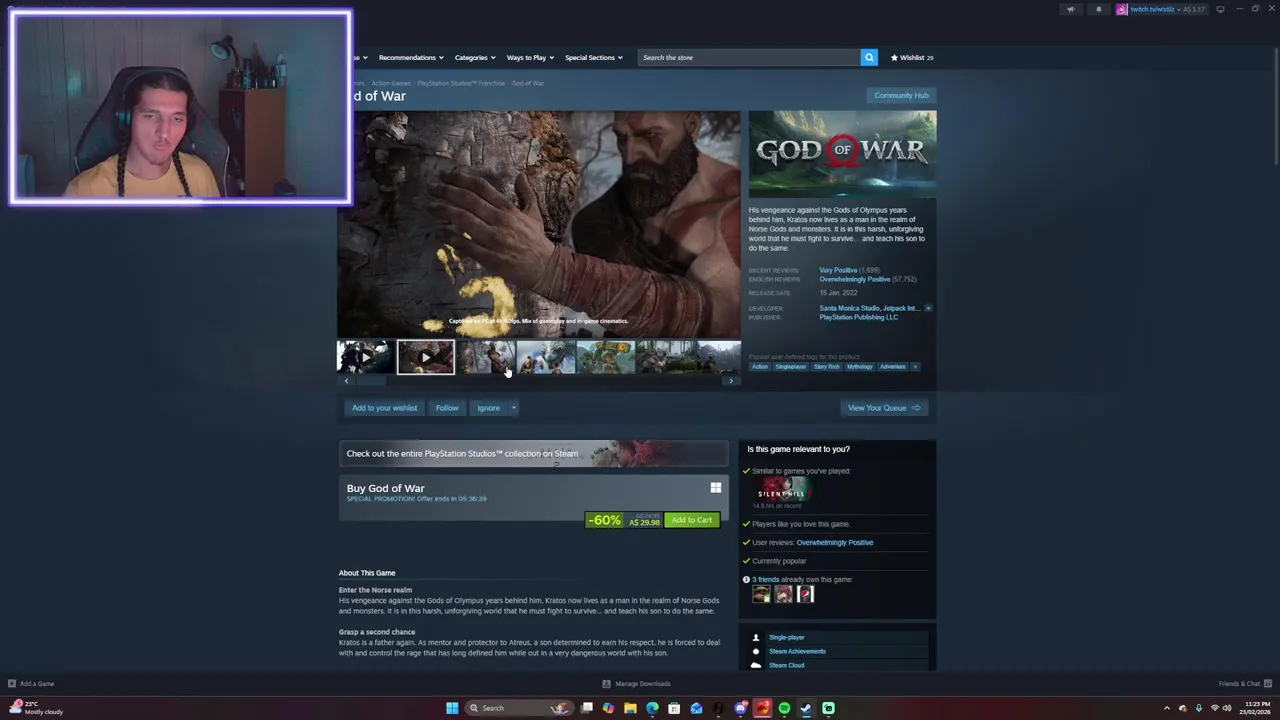Open Steam announcements megaphone icon
This screenshot has height=720, width=1280.
click(x=1071, y=9)
